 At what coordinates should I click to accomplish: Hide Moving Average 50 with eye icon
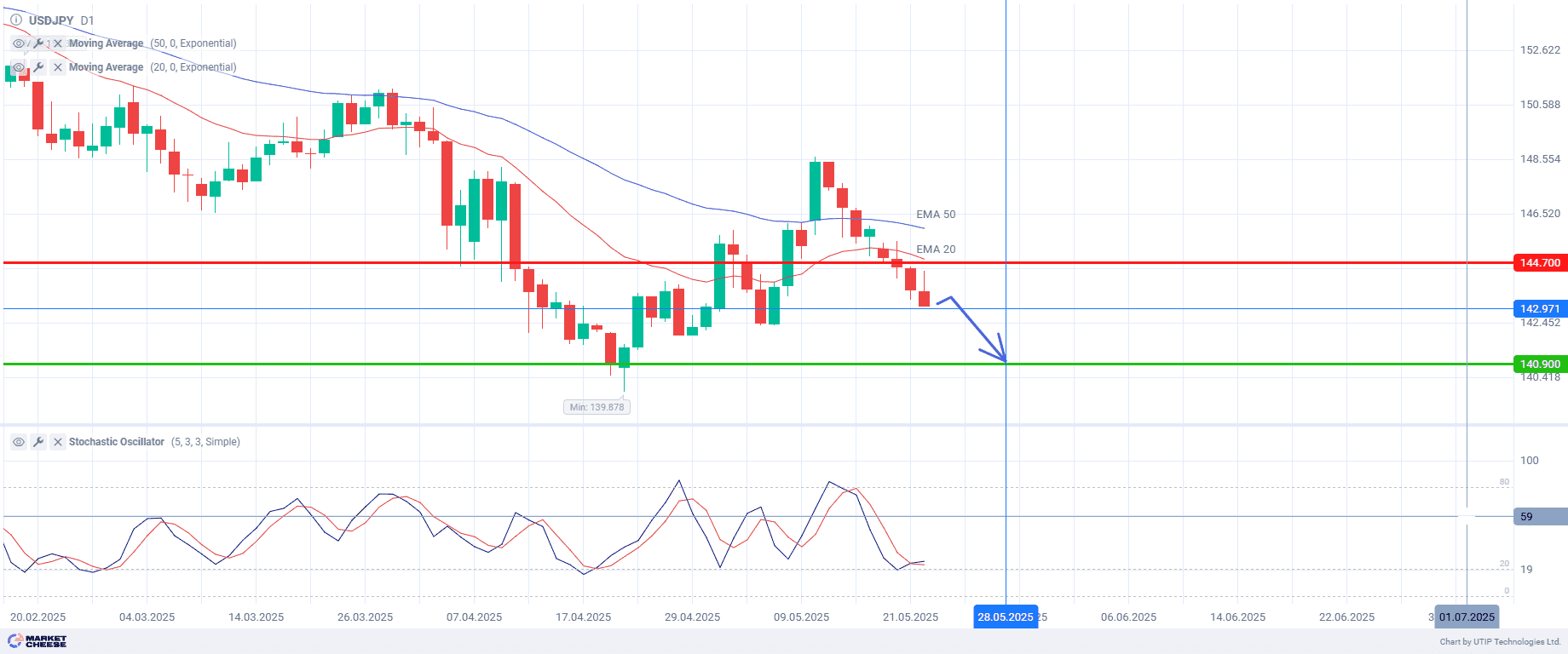click(x=19, y=43)
